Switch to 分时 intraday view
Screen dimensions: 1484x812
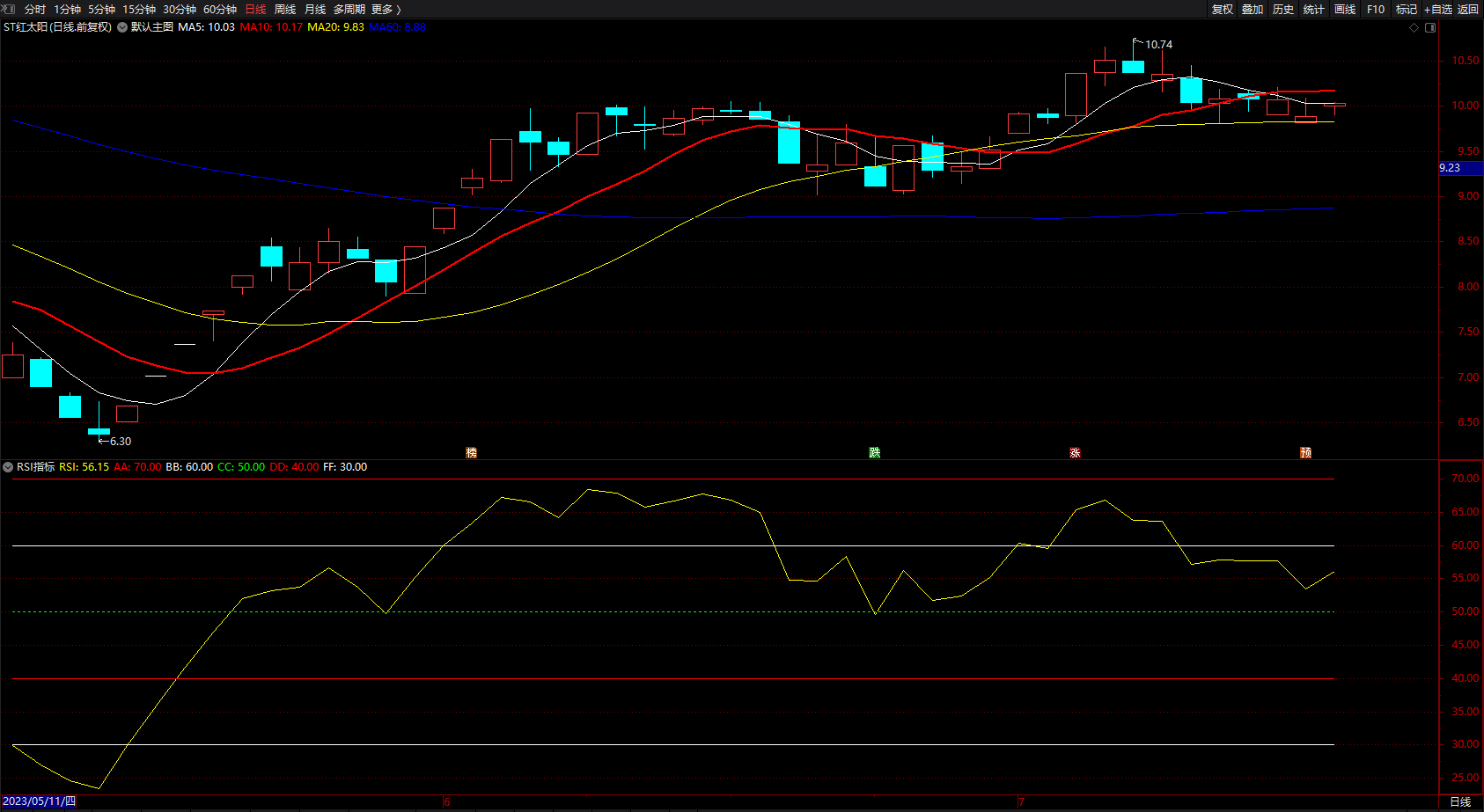pos(35,10)
